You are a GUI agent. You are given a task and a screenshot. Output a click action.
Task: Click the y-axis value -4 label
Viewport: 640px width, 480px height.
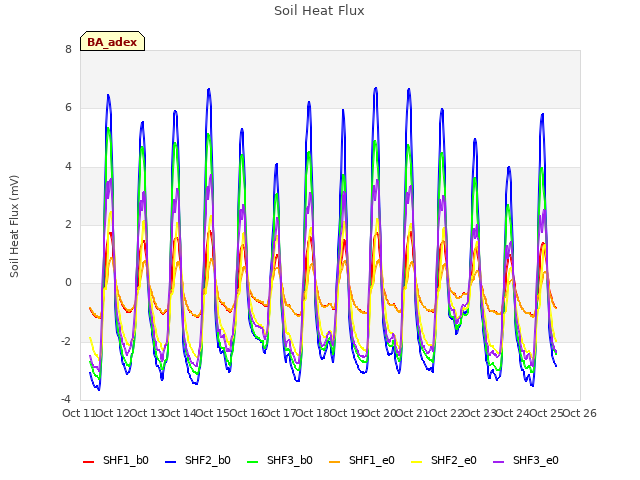67,399
